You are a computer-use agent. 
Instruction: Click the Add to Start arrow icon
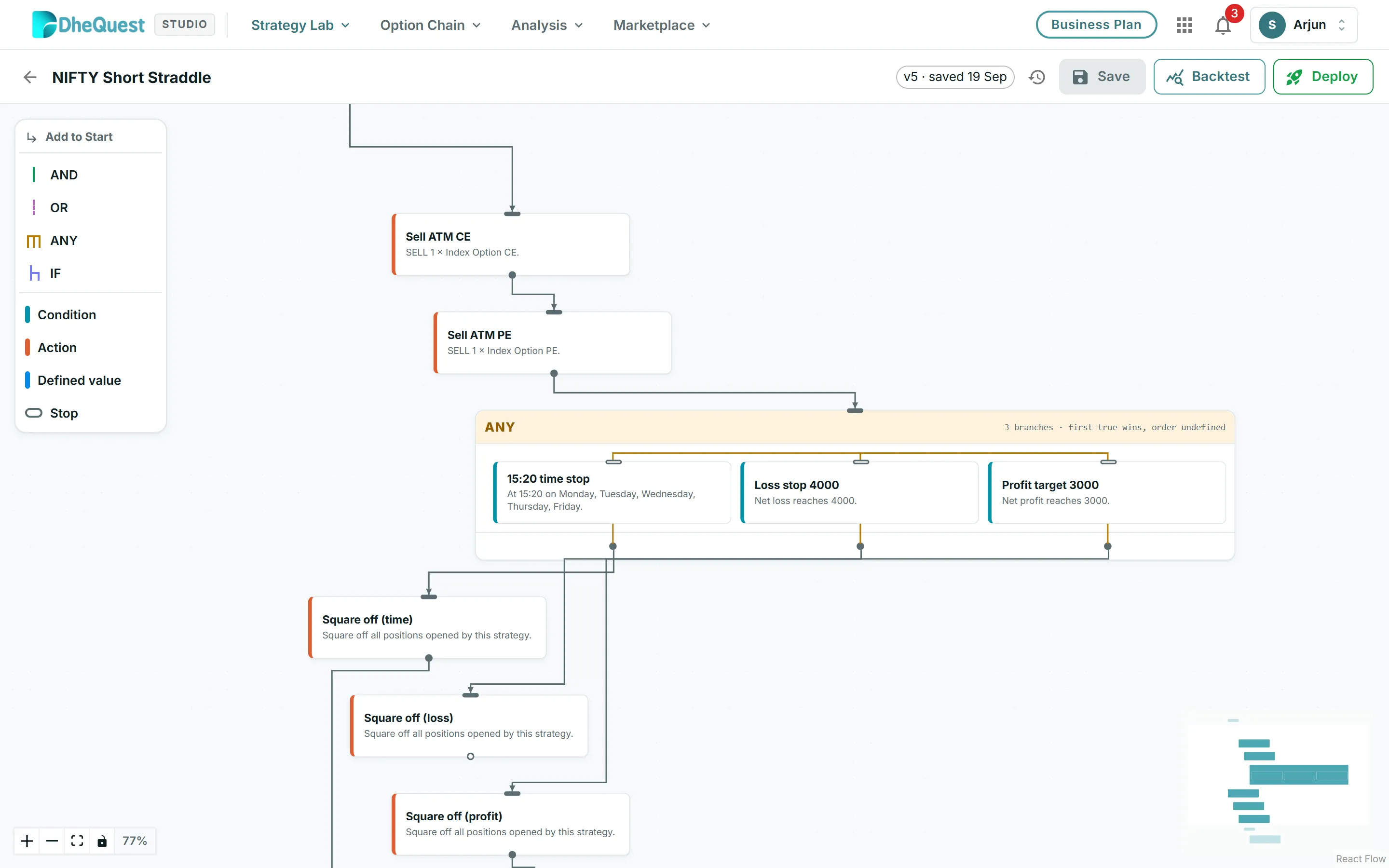pos(31,137)
